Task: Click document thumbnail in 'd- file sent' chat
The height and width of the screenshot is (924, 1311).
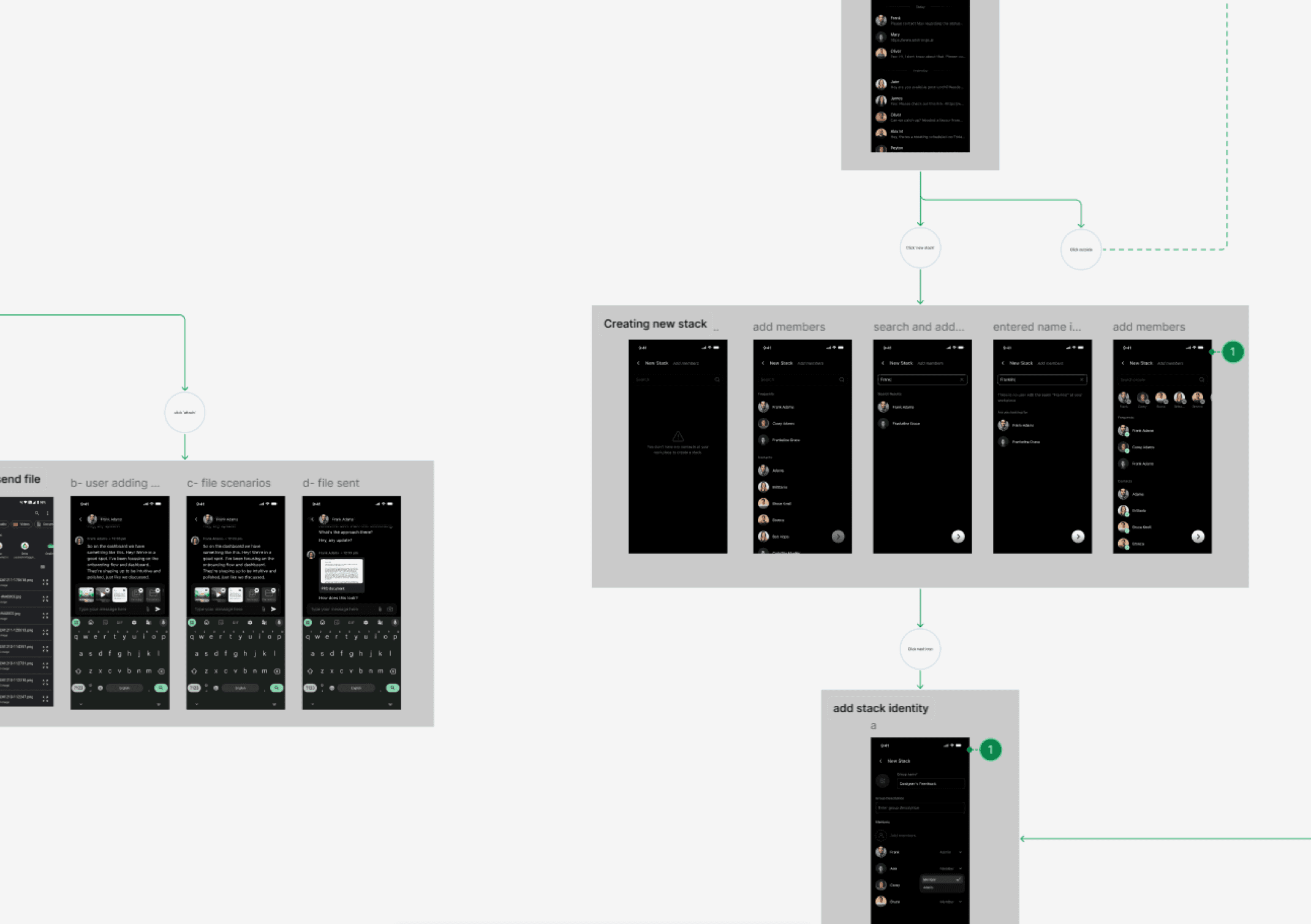Action: 341,572
